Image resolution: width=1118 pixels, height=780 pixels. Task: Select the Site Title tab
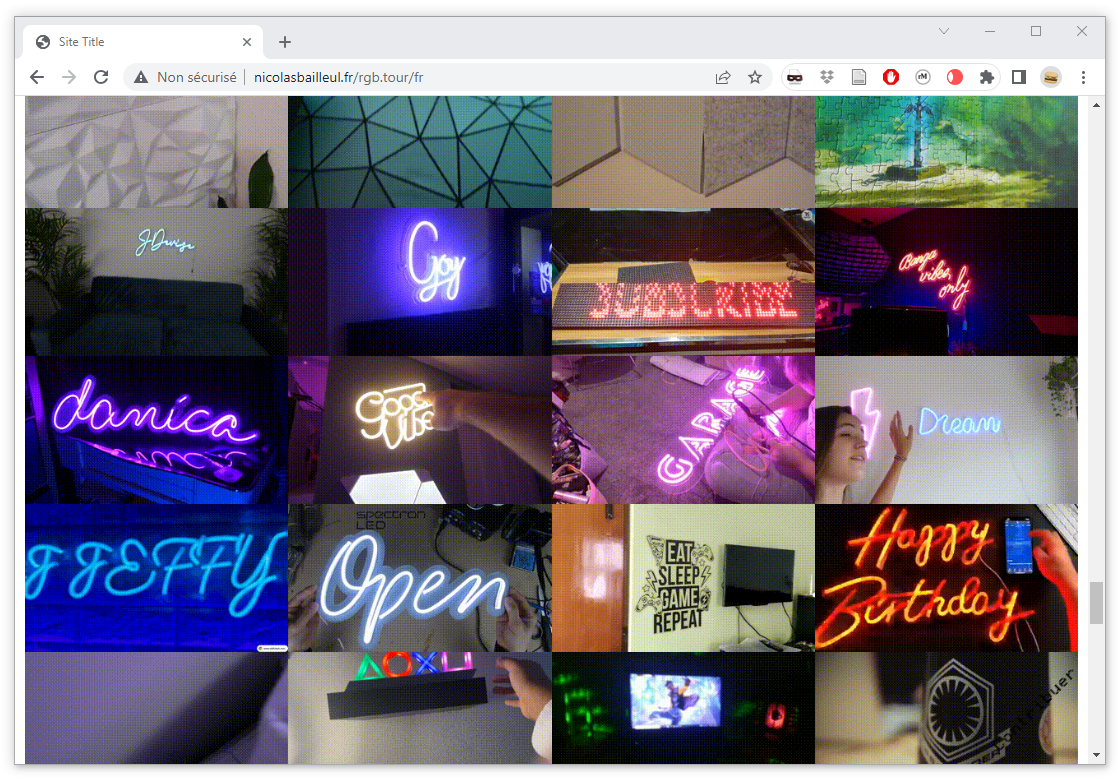click(x=130, y=42)
